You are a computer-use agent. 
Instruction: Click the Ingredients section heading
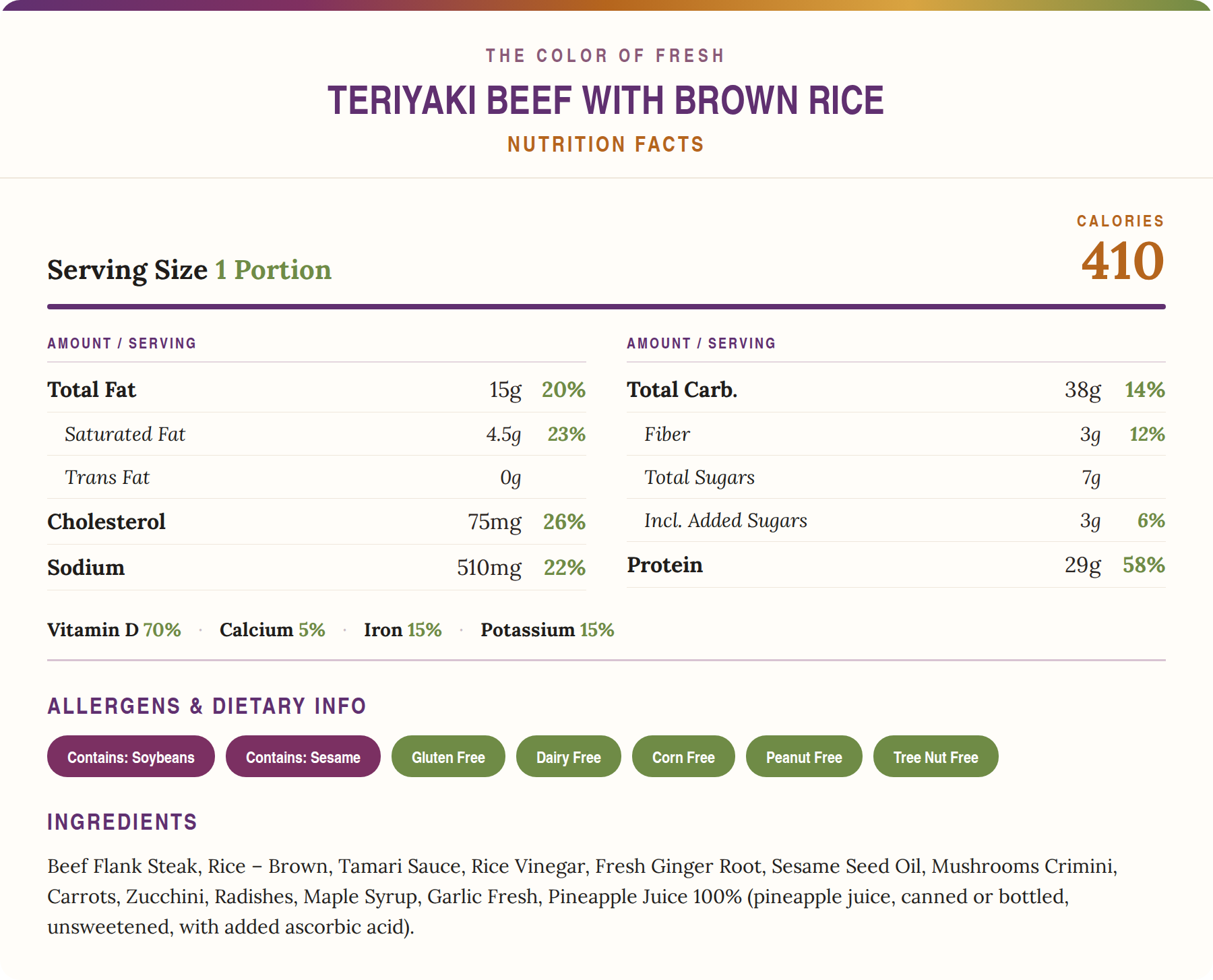click(122, 822)
